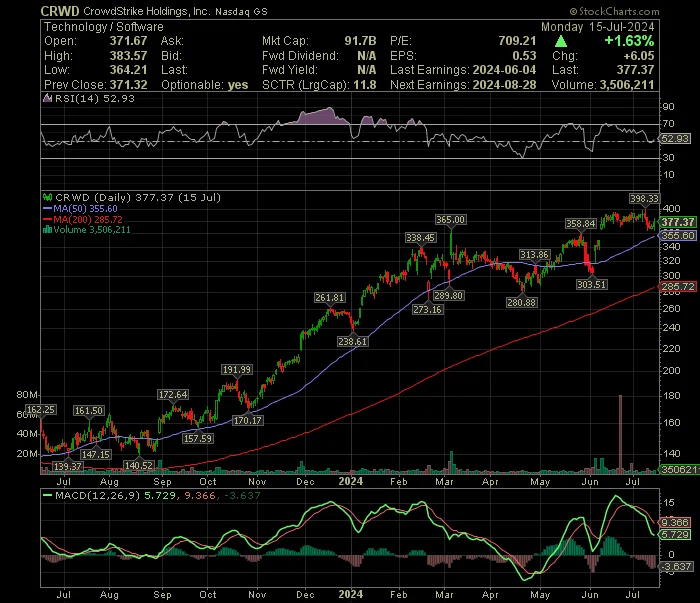Click the 139.37 low price marker
This screenshot has height=603, width=700.
pos(67,466)
